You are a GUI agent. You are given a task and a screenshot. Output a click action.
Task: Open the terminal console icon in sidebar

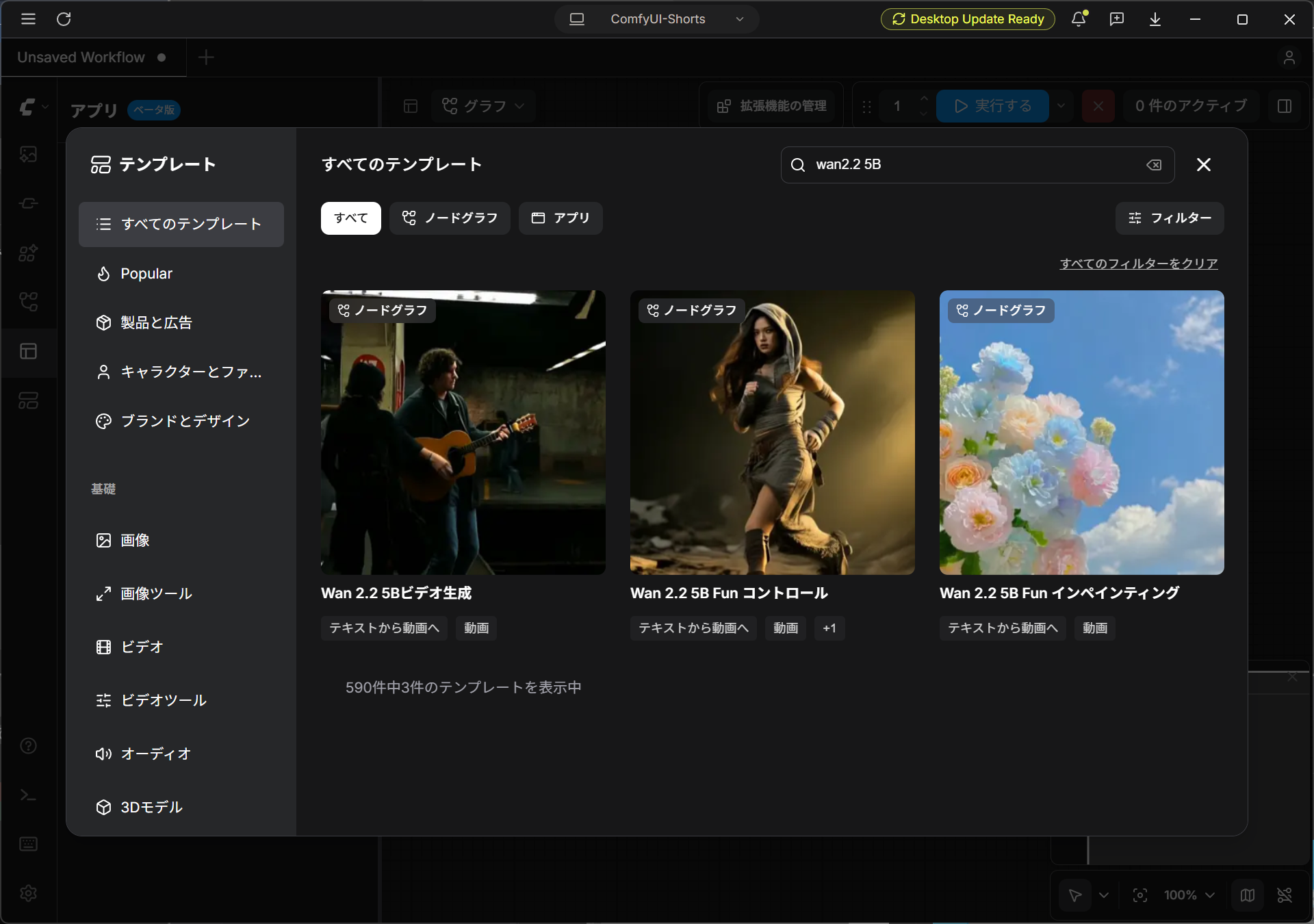[x=28, y=795]
